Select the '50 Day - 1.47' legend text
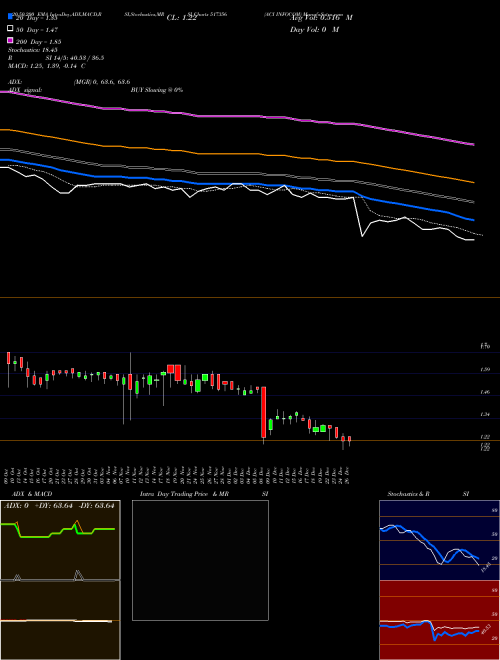 click(37, 30)
